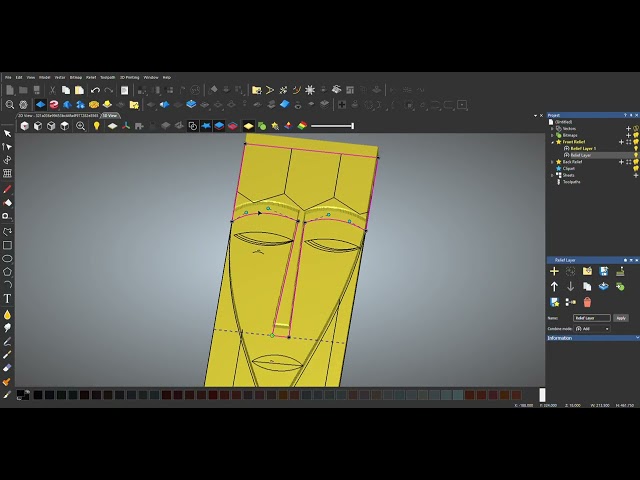This screenshot has width=640, height=480.
Task: Delete relief layer with red trash bin
Action: click(x=587, y=302)
